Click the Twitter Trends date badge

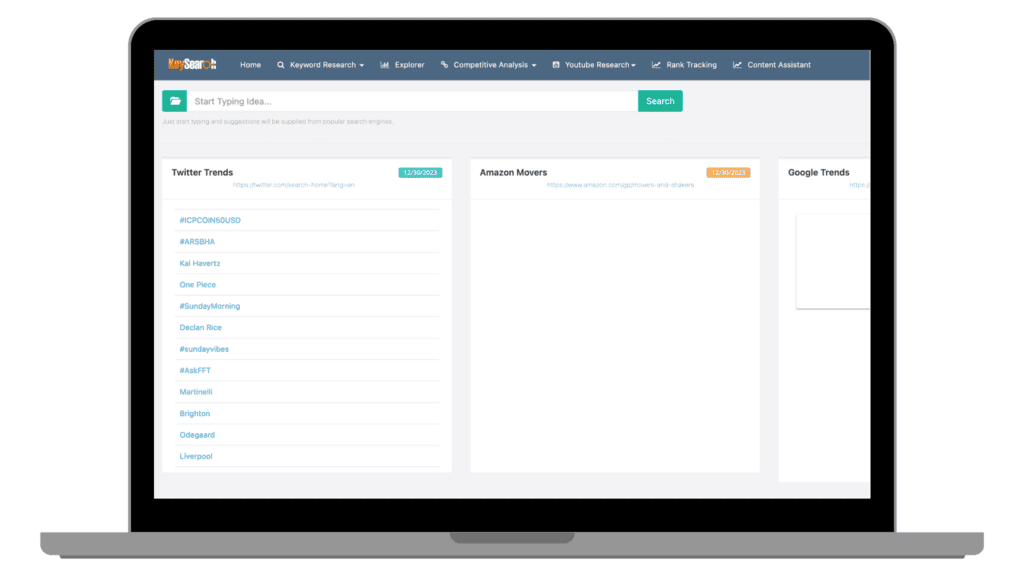tap(420, 172)
